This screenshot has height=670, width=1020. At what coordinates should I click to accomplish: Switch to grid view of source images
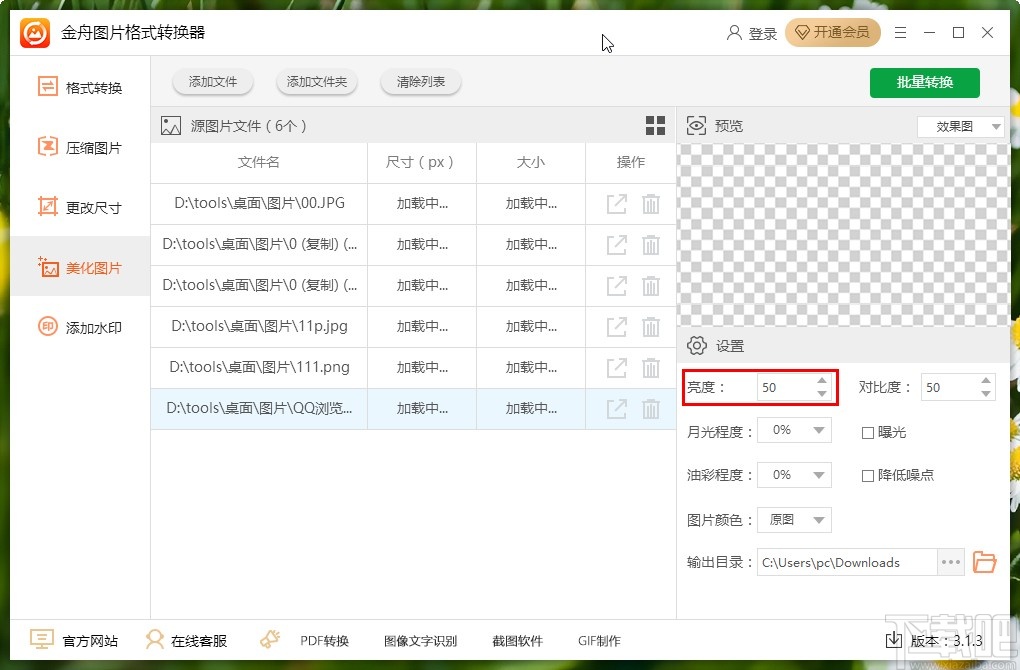pyautogui.click(x=655, y=126)
